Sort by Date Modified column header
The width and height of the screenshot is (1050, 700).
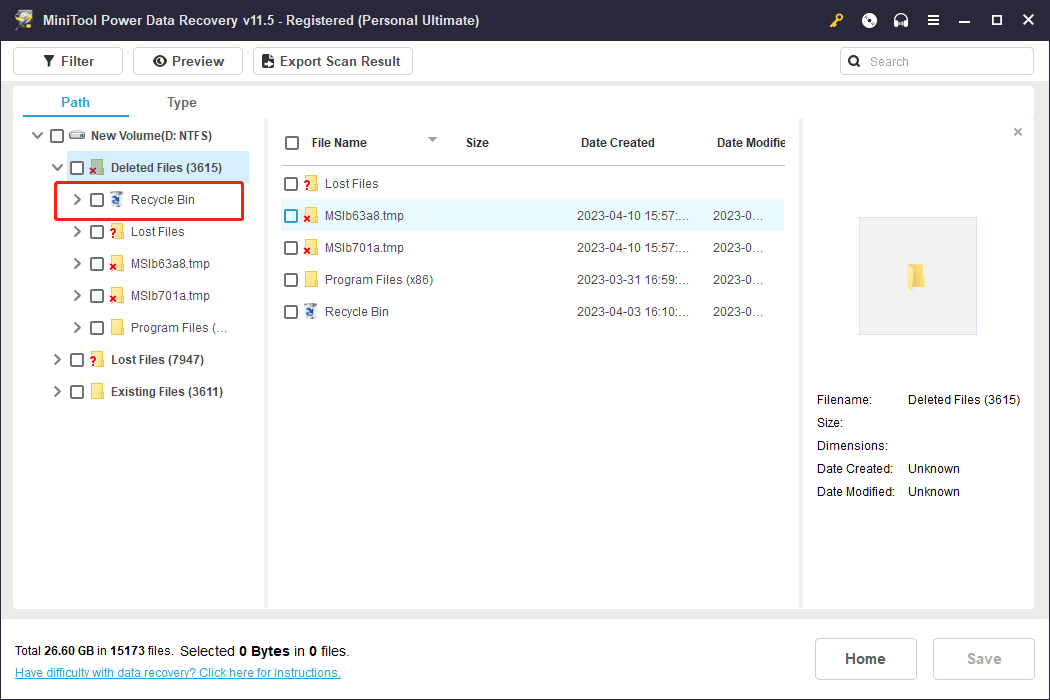click(751, 143)
